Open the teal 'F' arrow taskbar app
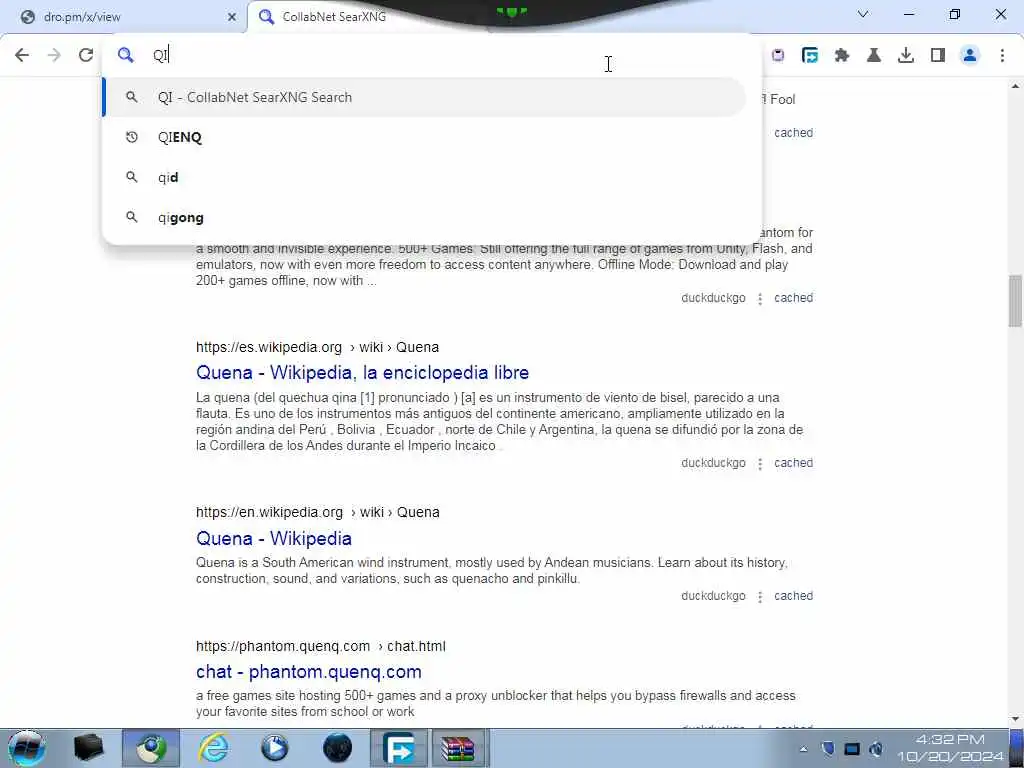The width and height of the screenshot is (1024, 768). coord(399,748)
